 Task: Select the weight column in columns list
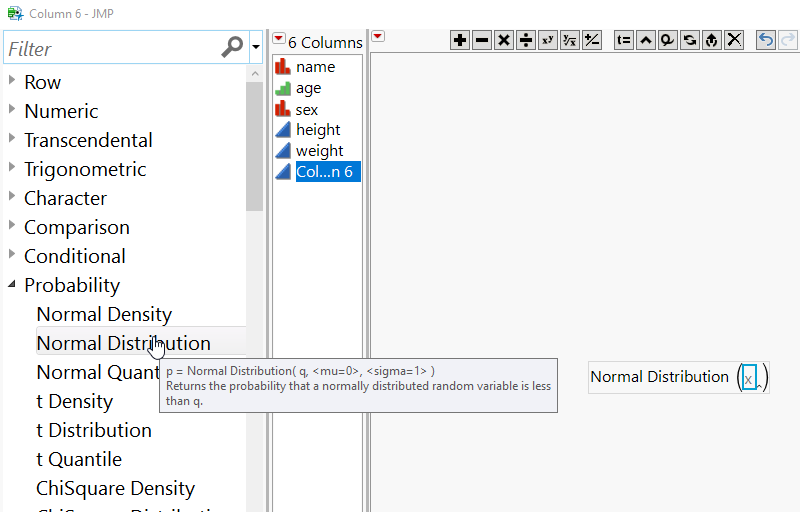pos(319,150)
